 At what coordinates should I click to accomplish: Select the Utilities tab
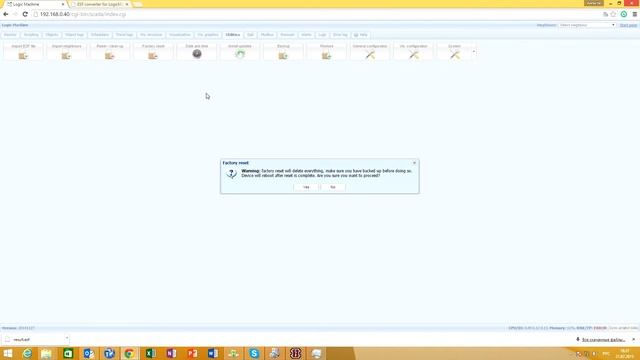[x=233, y=35]
